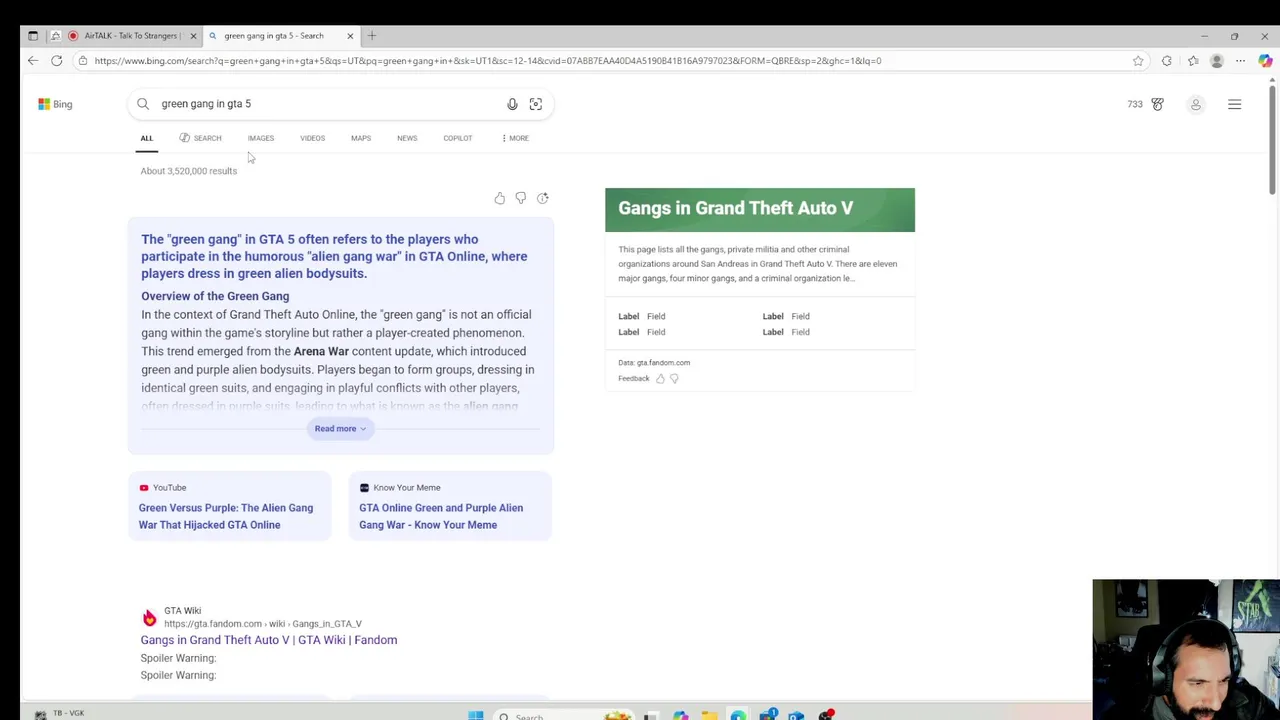Open a new tab with the plus icon
The image size is (1280, 720).
pyautogui.click(x=371, y=36)
